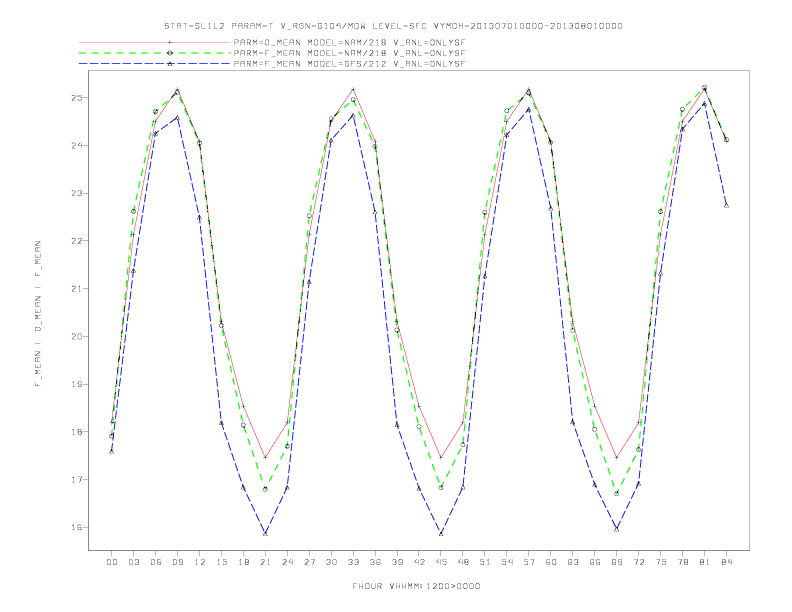Click x-axis tick label 72
The image size is (792, 612).
click(638, 562)
